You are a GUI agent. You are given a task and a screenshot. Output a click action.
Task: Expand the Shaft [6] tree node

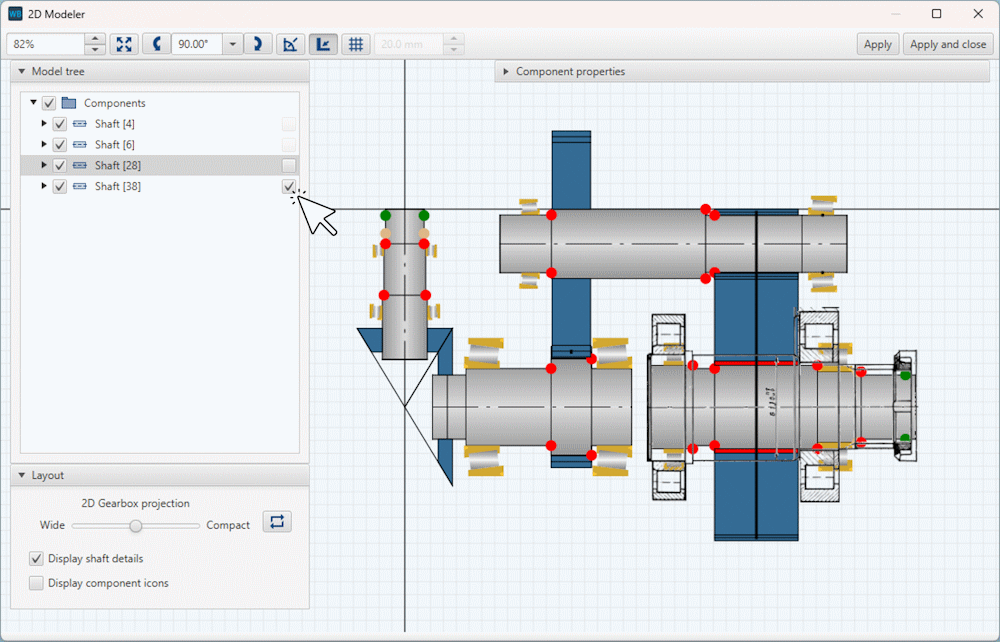tap(44, 145)
